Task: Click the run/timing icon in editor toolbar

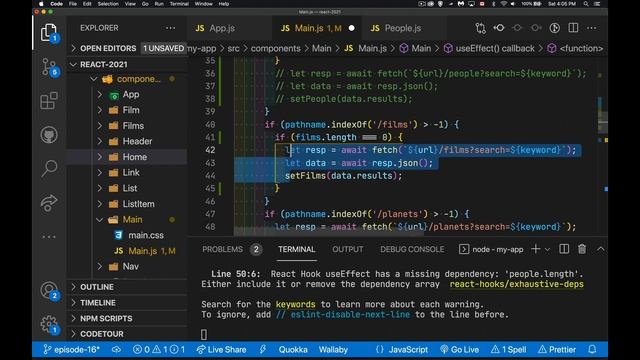Action: click(554, 28)
